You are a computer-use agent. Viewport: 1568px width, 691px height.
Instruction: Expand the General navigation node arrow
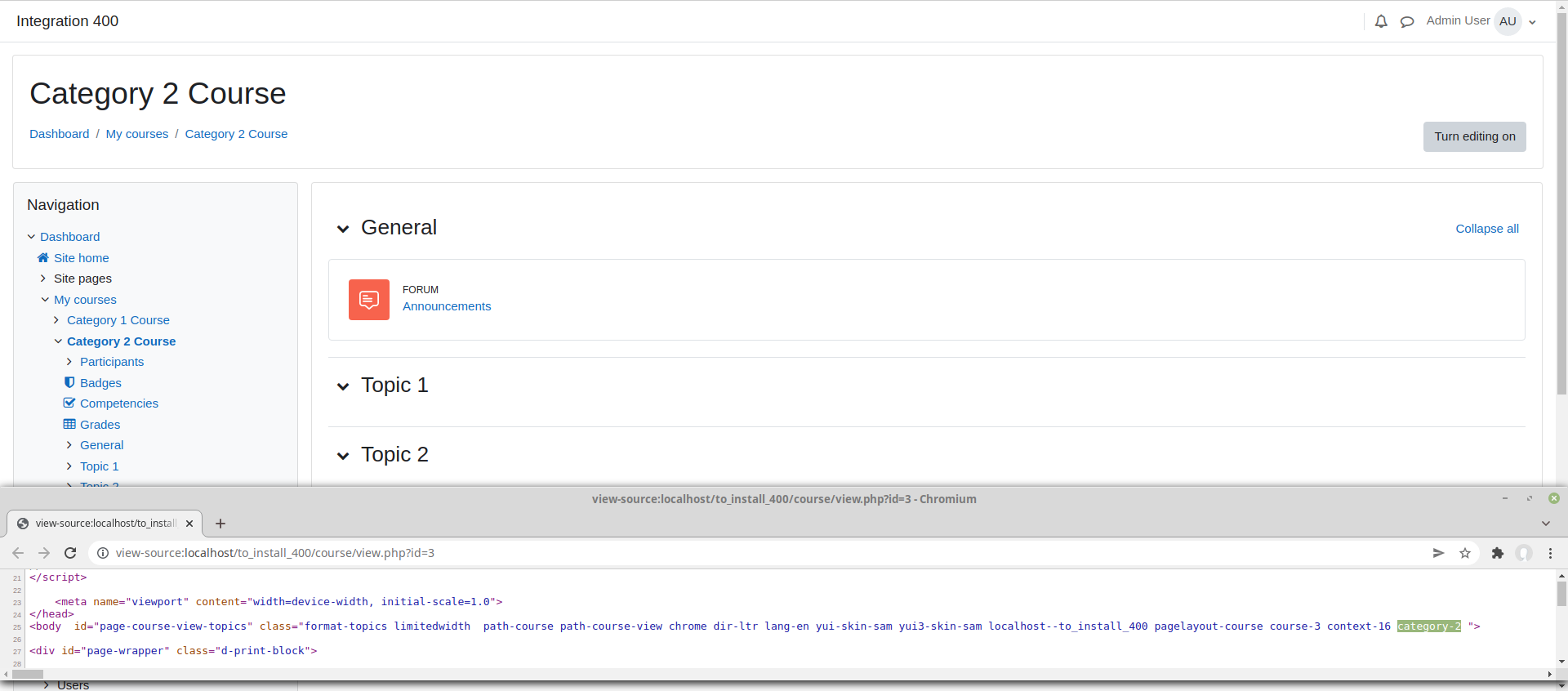[x=69, y=445]
